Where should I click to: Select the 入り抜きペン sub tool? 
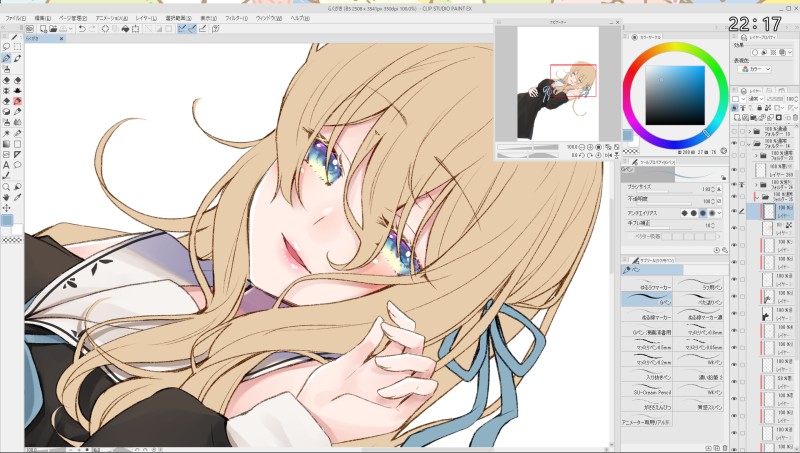click(647, 373)
